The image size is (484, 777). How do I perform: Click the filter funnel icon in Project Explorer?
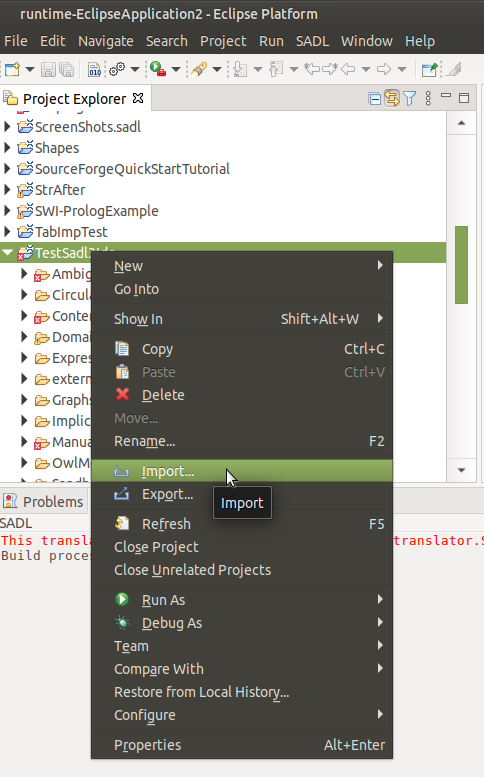pos(409,99)
